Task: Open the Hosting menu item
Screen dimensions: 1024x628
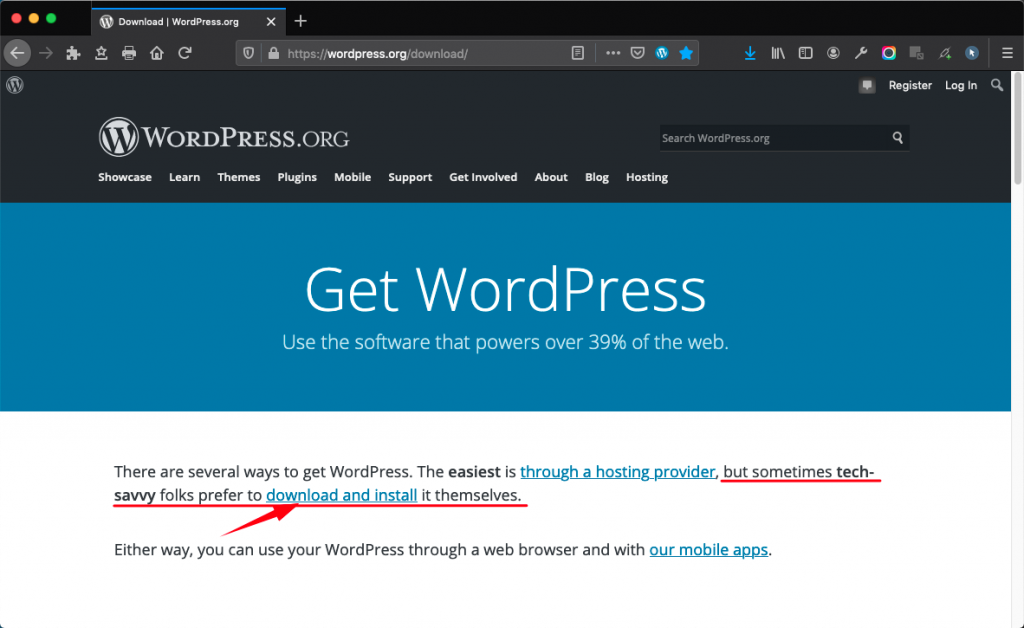Action: (x=647, y=177)
